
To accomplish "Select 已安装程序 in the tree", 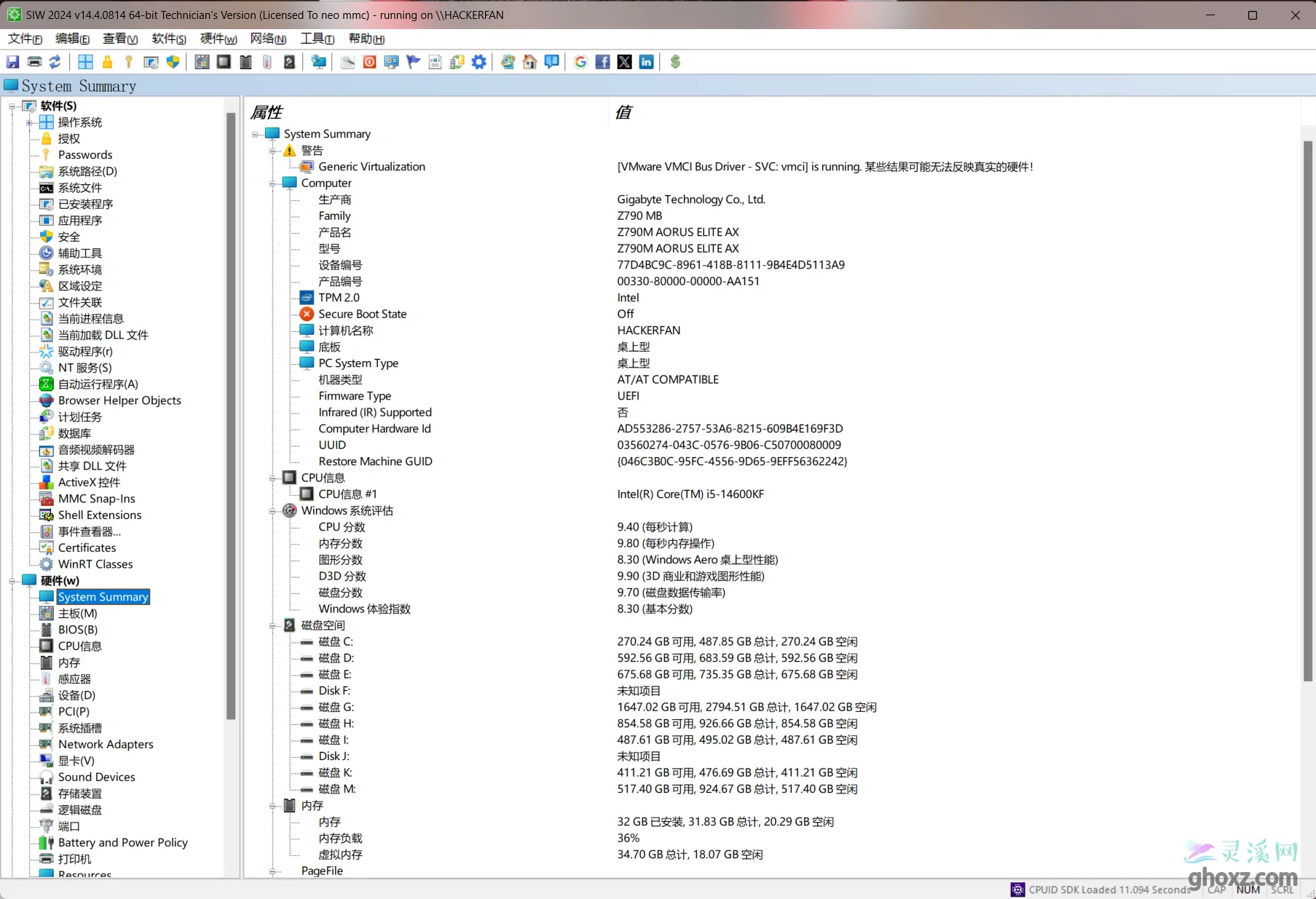I will click(85, 205).
